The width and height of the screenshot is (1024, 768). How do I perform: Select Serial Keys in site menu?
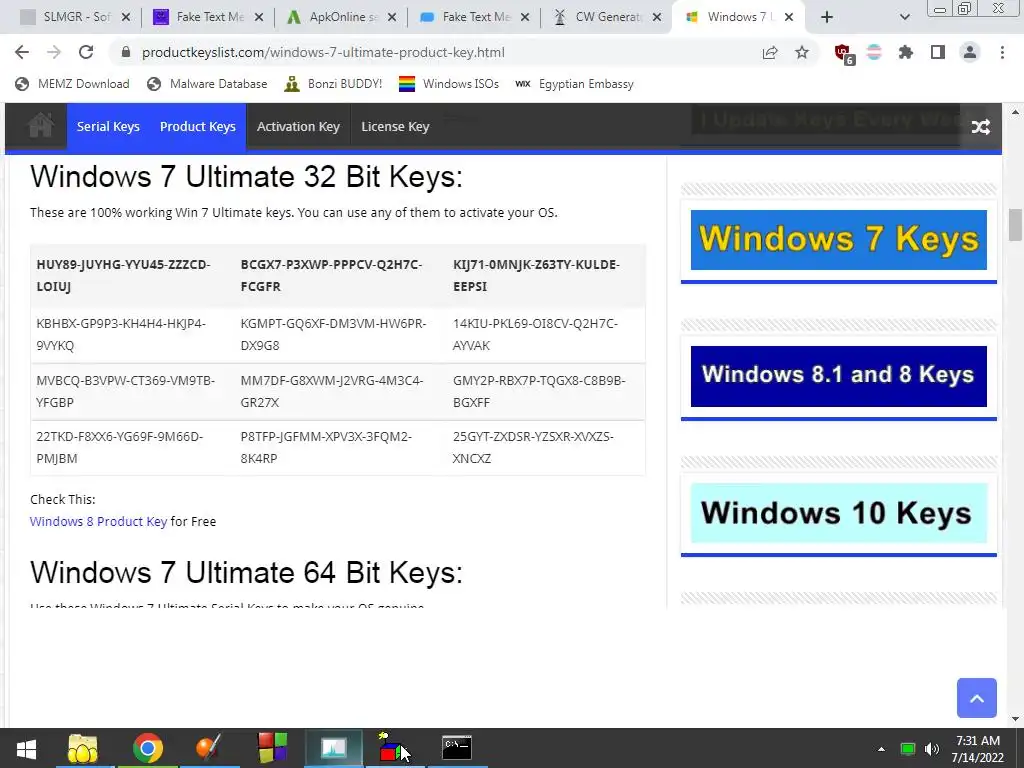[x=108, y=127]
